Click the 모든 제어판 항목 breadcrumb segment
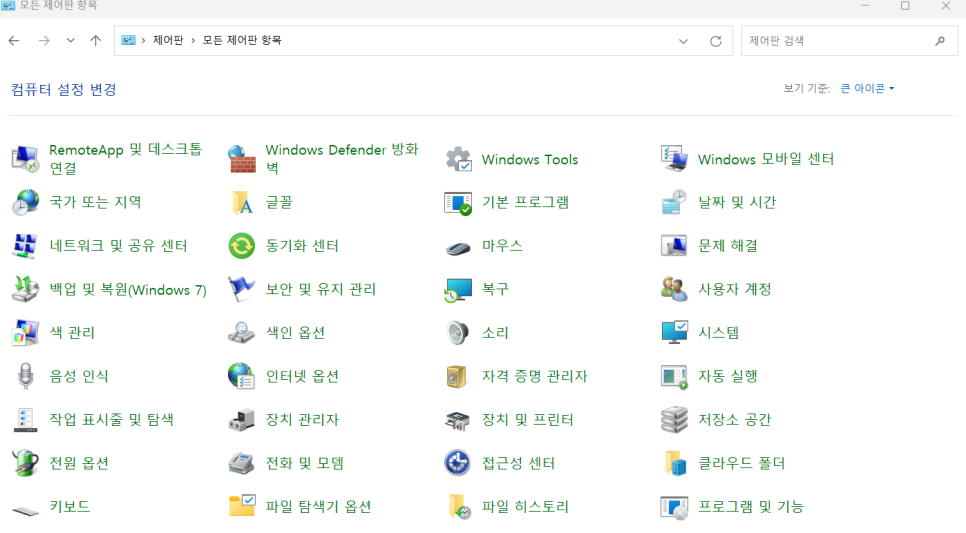The image size is (966, 533). pos(242,41)
